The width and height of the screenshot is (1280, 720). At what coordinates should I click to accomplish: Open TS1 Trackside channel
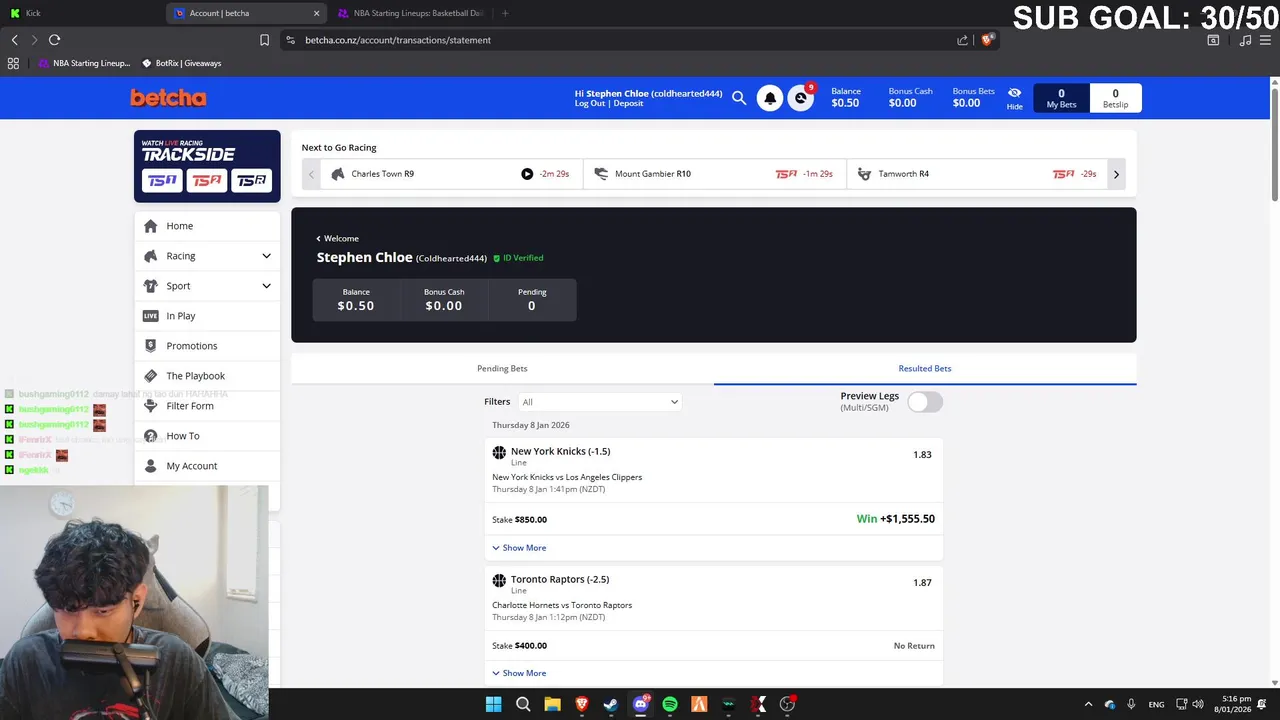click(x=162, y=181)
